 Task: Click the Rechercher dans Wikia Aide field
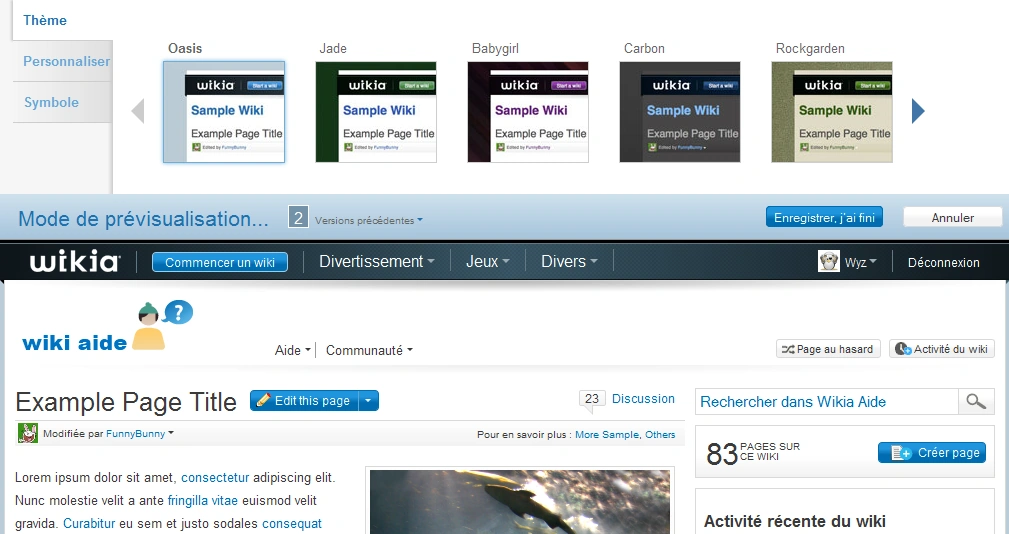[x=826, y=402]
